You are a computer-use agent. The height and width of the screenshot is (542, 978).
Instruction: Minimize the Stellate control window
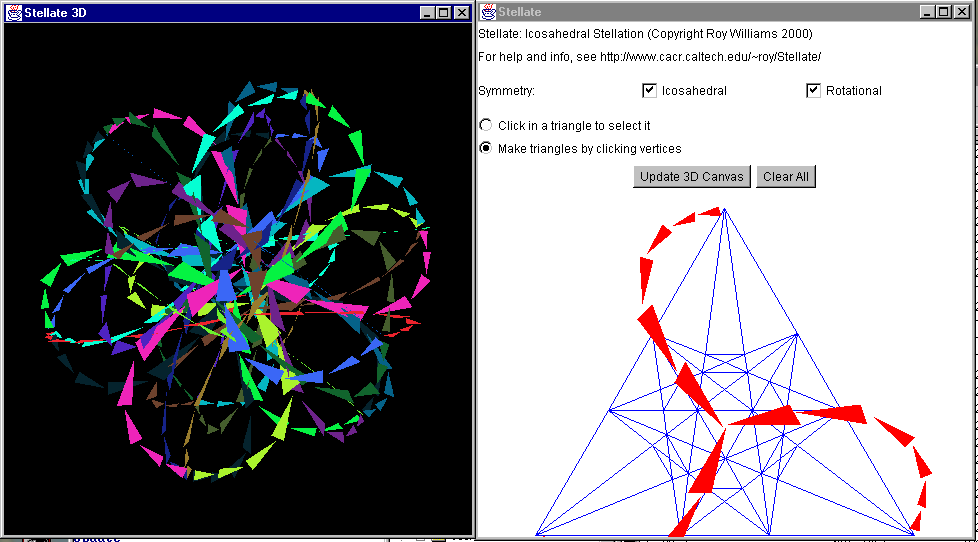[x=928, y=12]
